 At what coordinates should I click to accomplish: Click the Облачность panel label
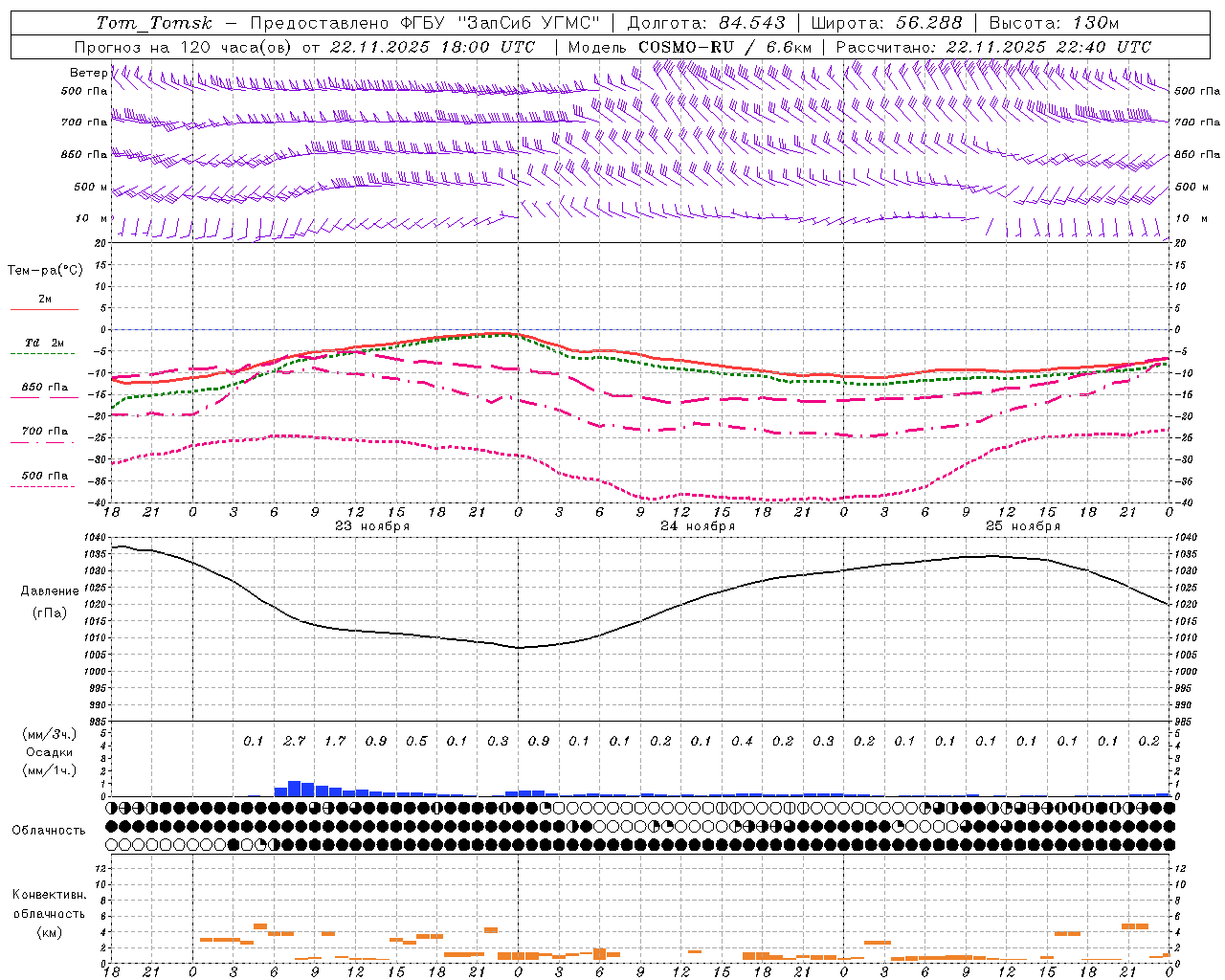pyautogui.click(x=49, y=831)
